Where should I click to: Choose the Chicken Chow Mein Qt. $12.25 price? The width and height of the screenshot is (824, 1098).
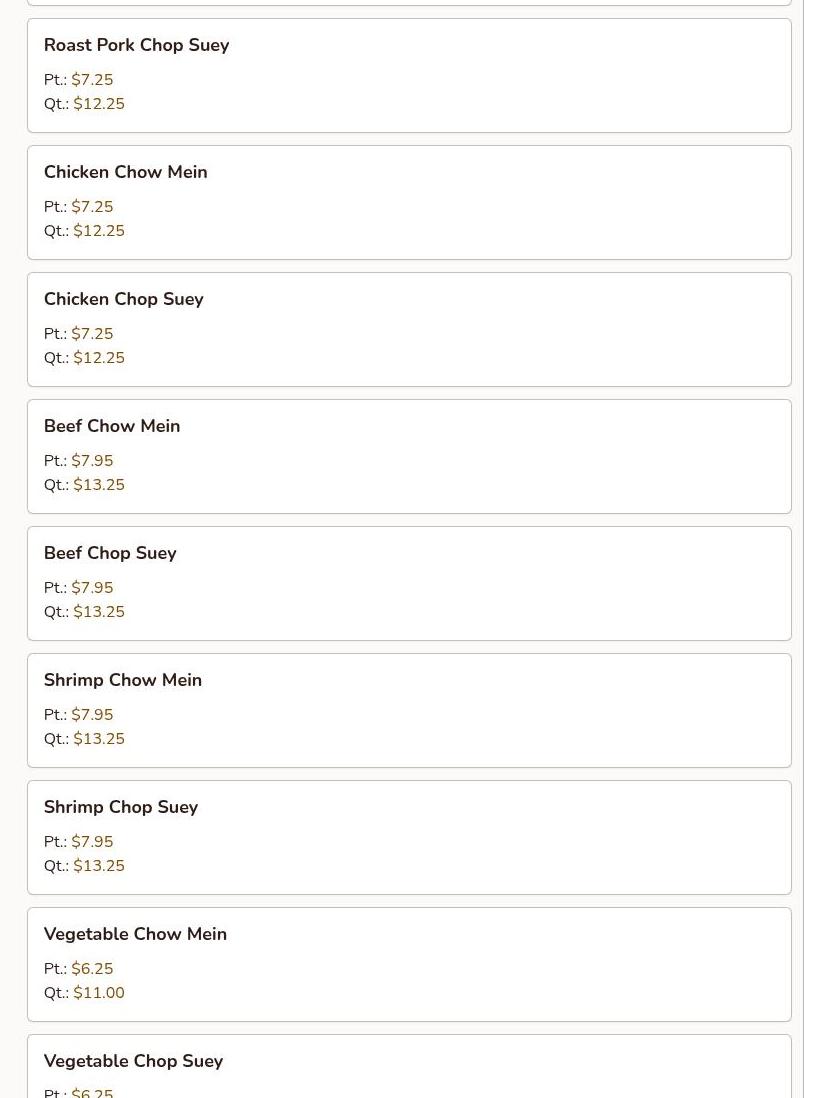[99, 230]
